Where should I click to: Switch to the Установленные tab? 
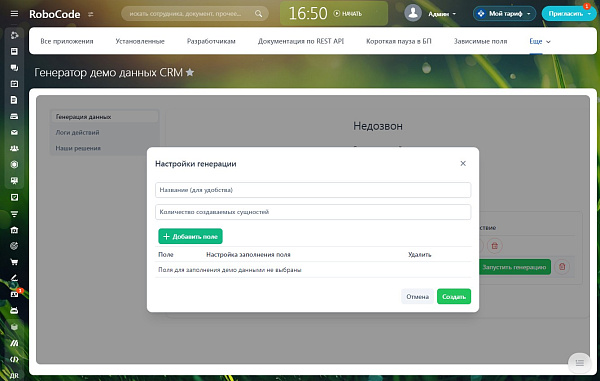[x=140, y=41]
